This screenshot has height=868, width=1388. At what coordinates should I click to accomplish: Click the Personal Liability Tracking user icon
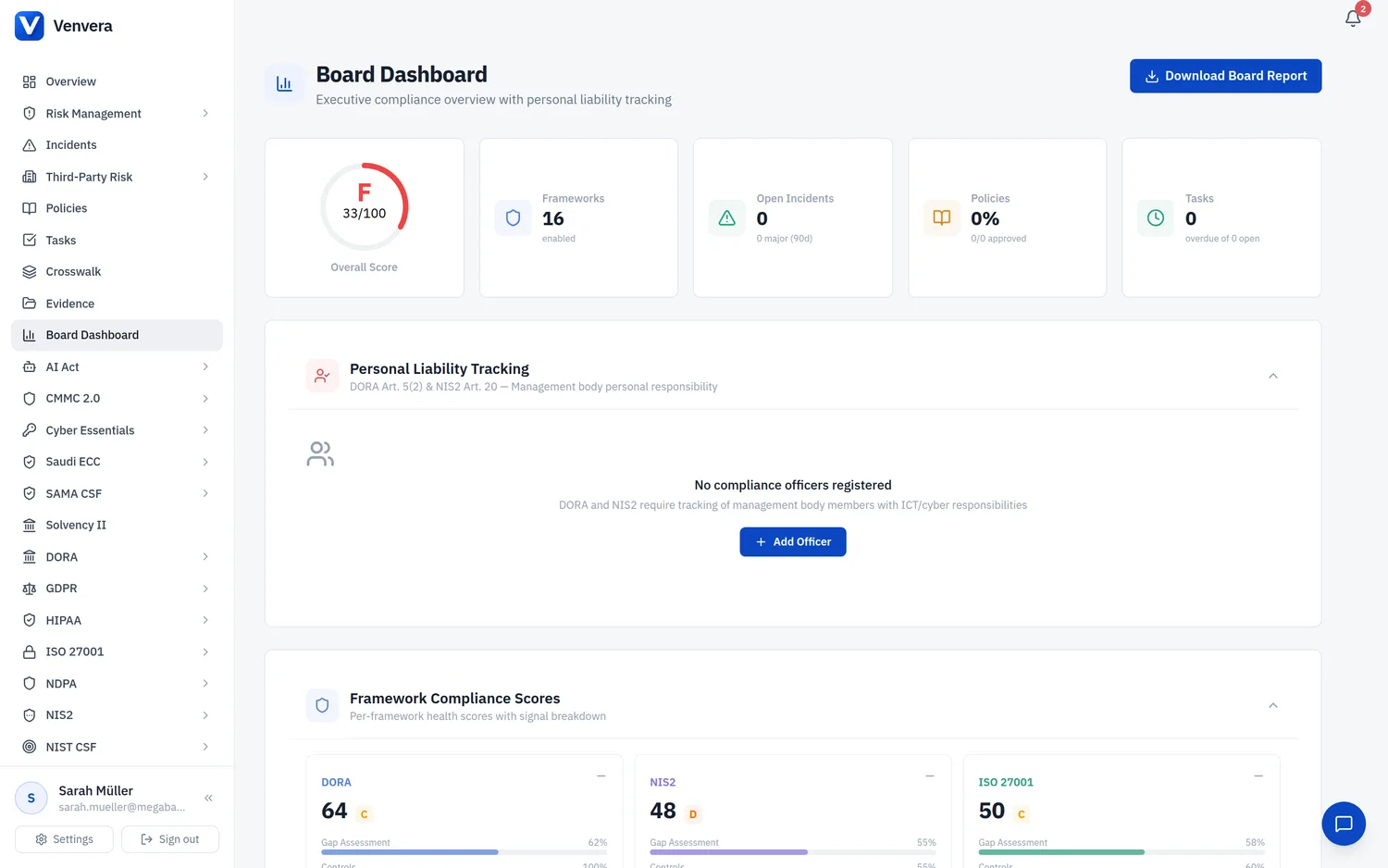pyautogui.click(x=322, y=376)
